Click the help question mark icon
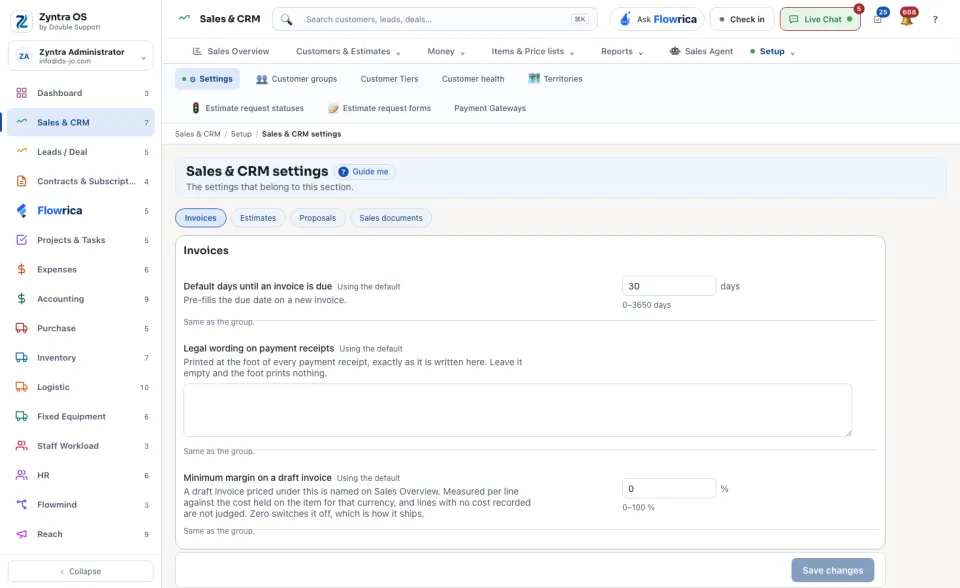Viewport: 960px width, 588px height. [x=935, y=20]
